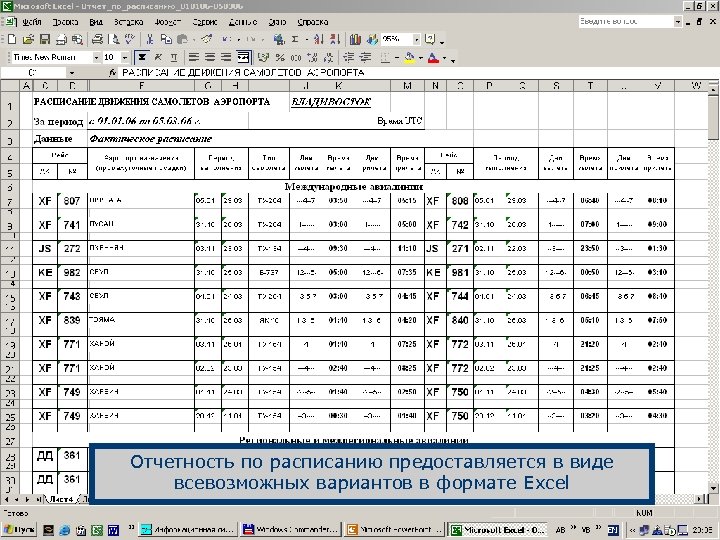Decrease indent icon in formatting toolbar
The height and width of the screenshot is (540, 720).
tap(349, 57)
